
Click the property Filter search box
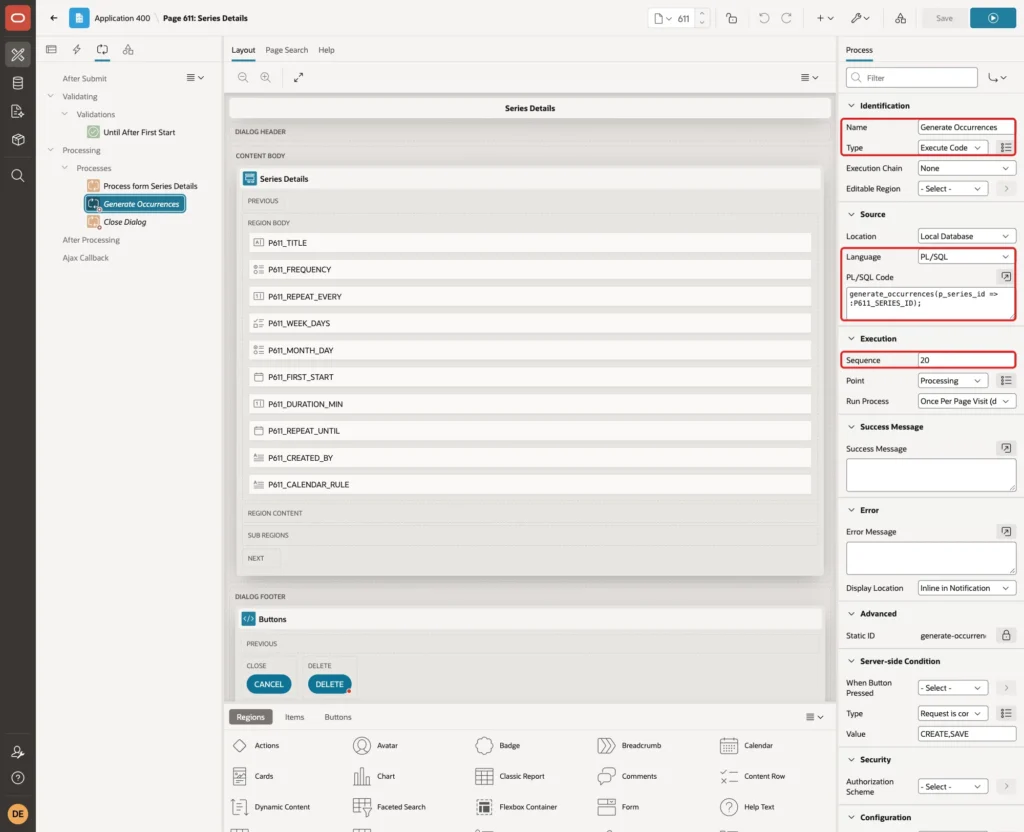[x=912, y=78]
